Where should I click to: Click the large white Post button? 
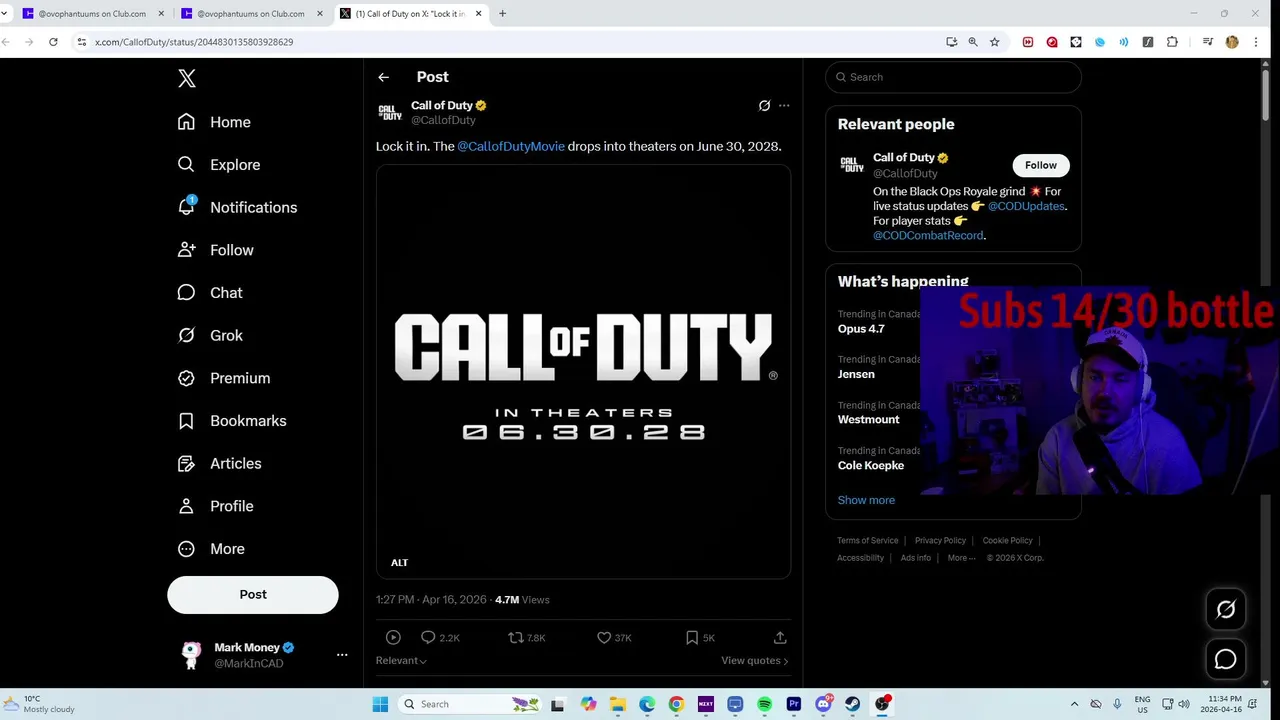[x=253, y=594]
